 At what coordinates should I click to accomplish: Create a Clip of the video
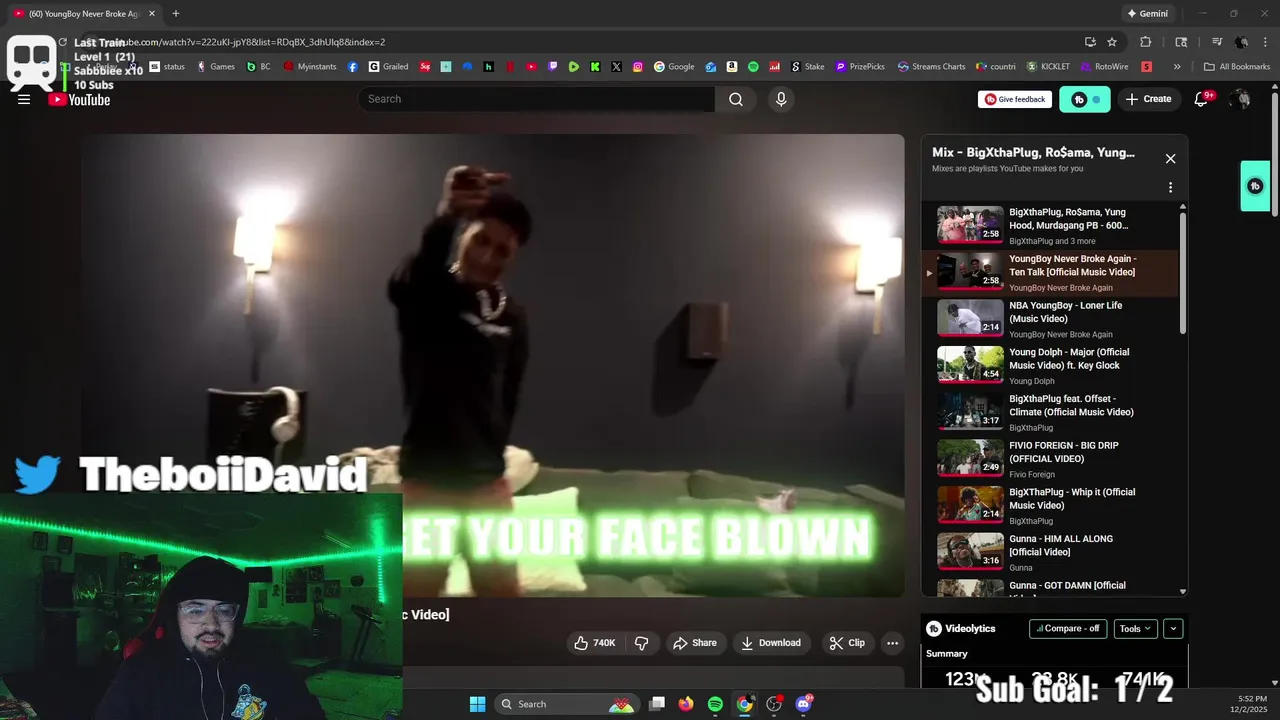tap(847, 643)
